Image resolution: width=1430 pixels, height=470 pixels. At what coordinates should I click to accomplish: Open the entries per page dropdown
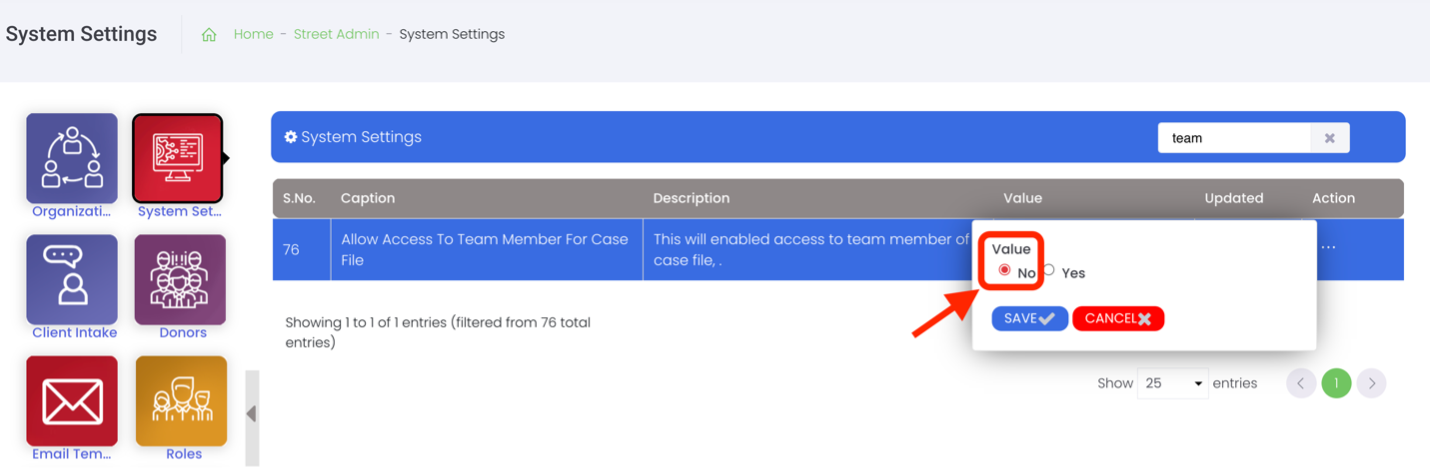(x=1173, y=383)
